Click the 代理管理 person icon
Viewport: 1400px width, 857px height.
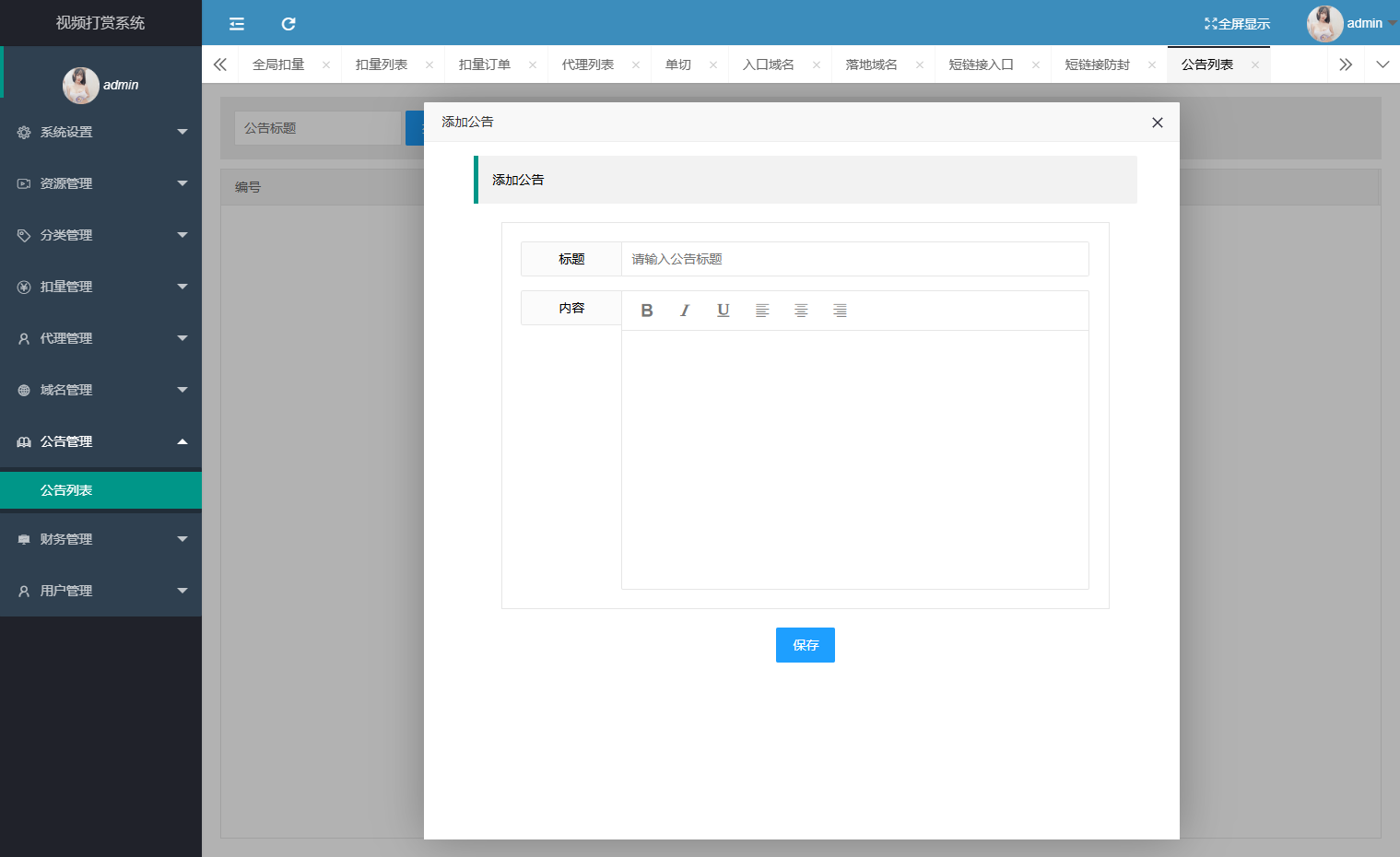pos(24,339)
